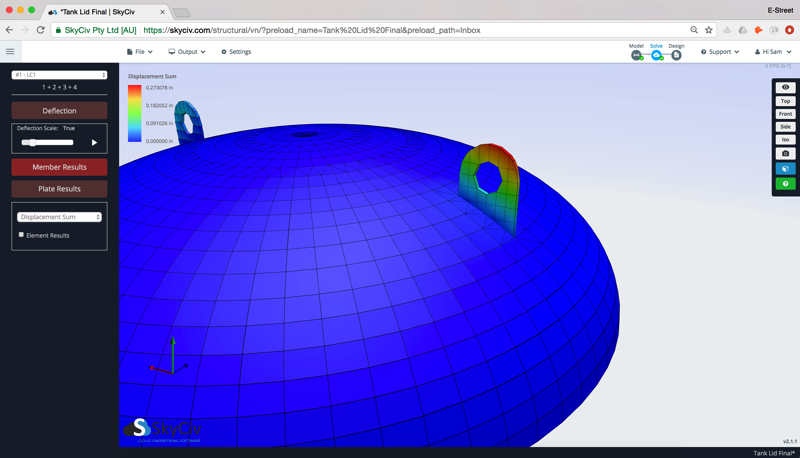The height and width of the screenshot is (458, 800).
Task: Open the load case LC1 dropdown
Action: [x=59, y=75]
